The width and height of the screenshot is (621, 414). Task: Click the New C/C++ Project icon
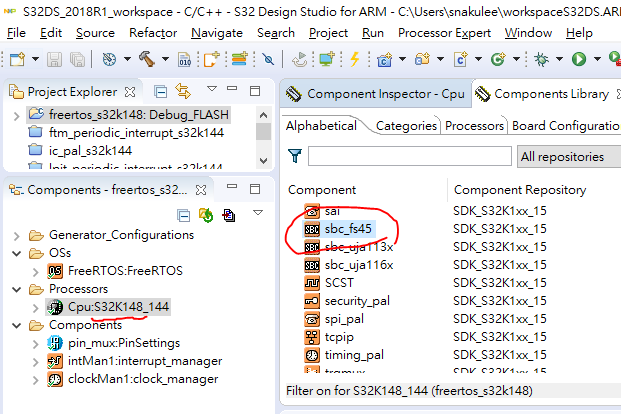point(384,59)
